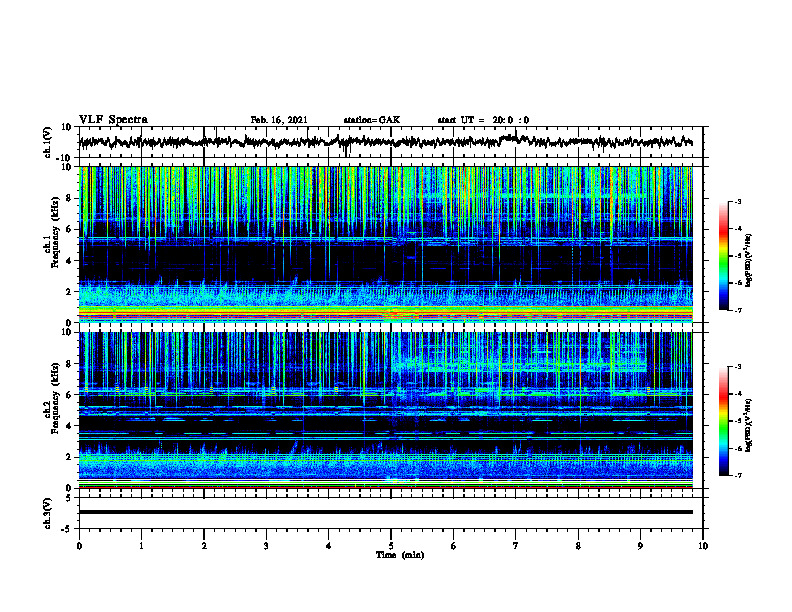Image resolution: width=792 pixels, height=612 pixels.
Task: Click the "ch.1(V)" axis label
Action: click(48, 142)
